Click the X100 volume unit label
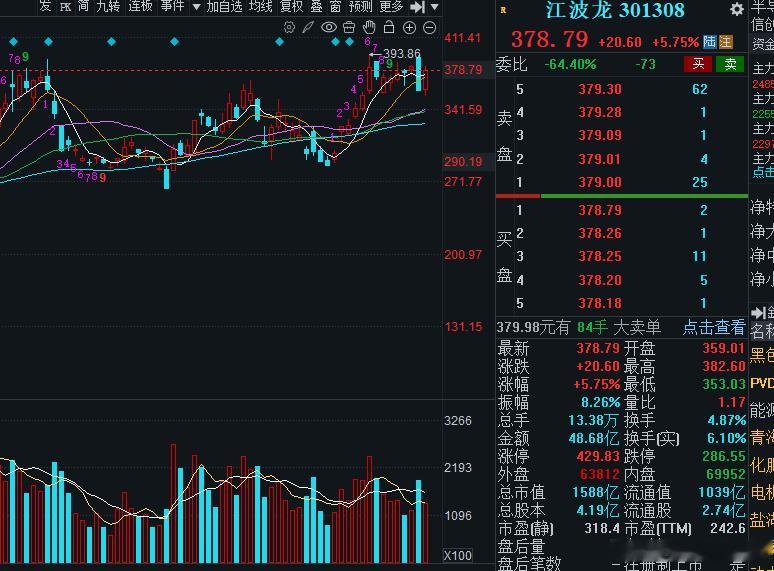The width and height of the screenshot is (774, 571). point(457,555)
